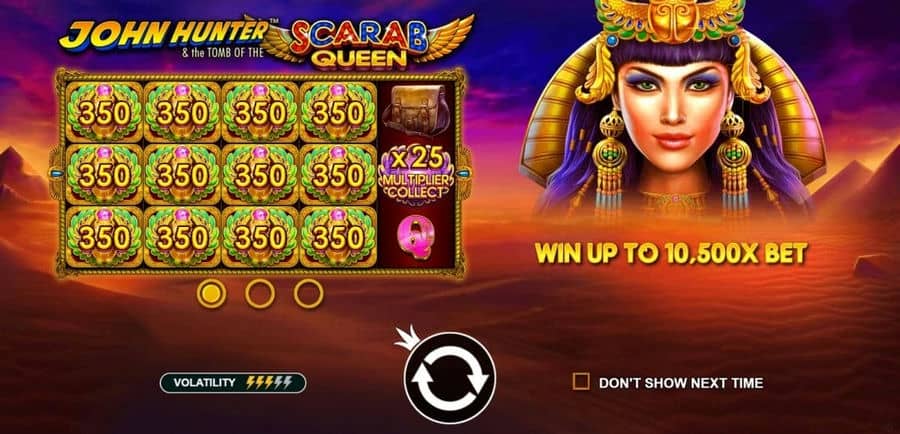Click the bottom-row first 350 scarab
The width and height of the screenshot is (900, 434).
104,237
